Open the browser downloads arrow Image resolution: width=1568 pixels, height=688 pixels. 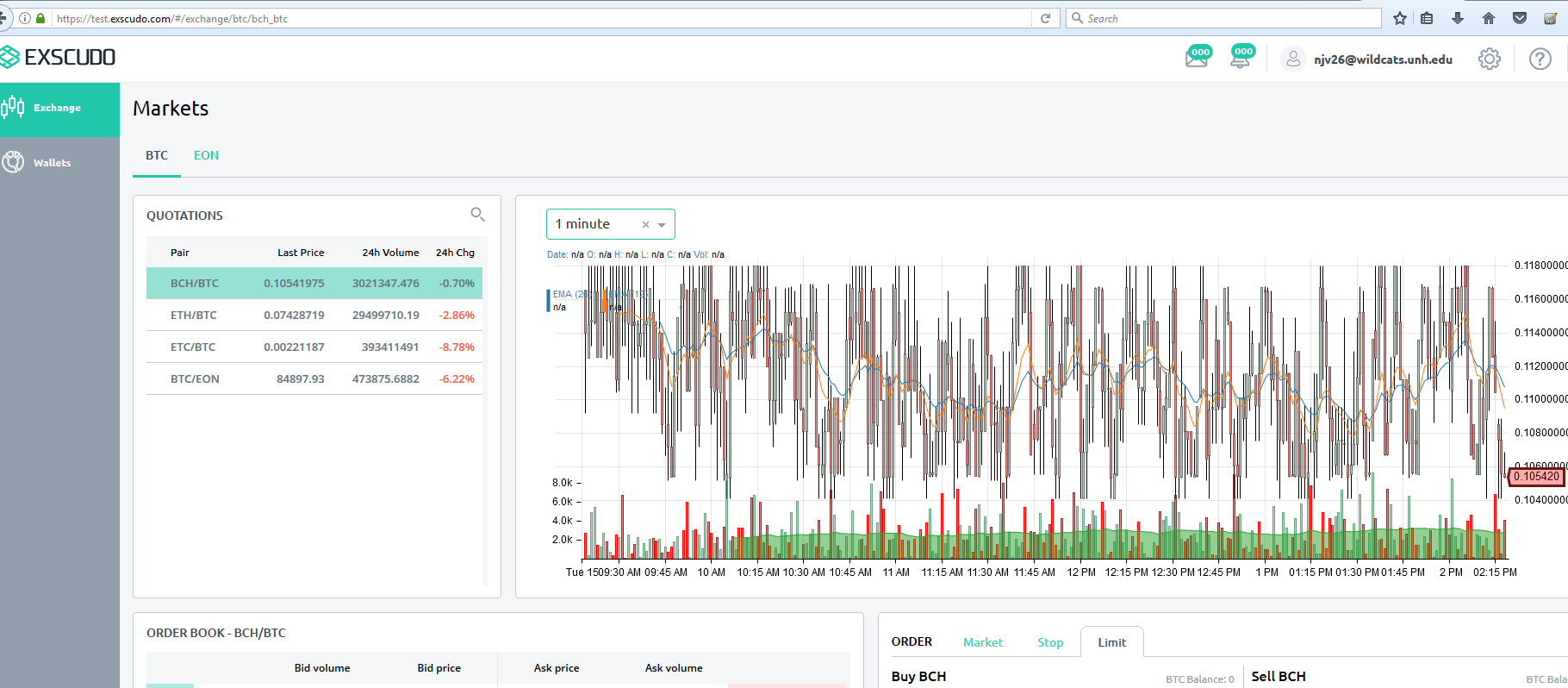click(x=1458, y=18)
